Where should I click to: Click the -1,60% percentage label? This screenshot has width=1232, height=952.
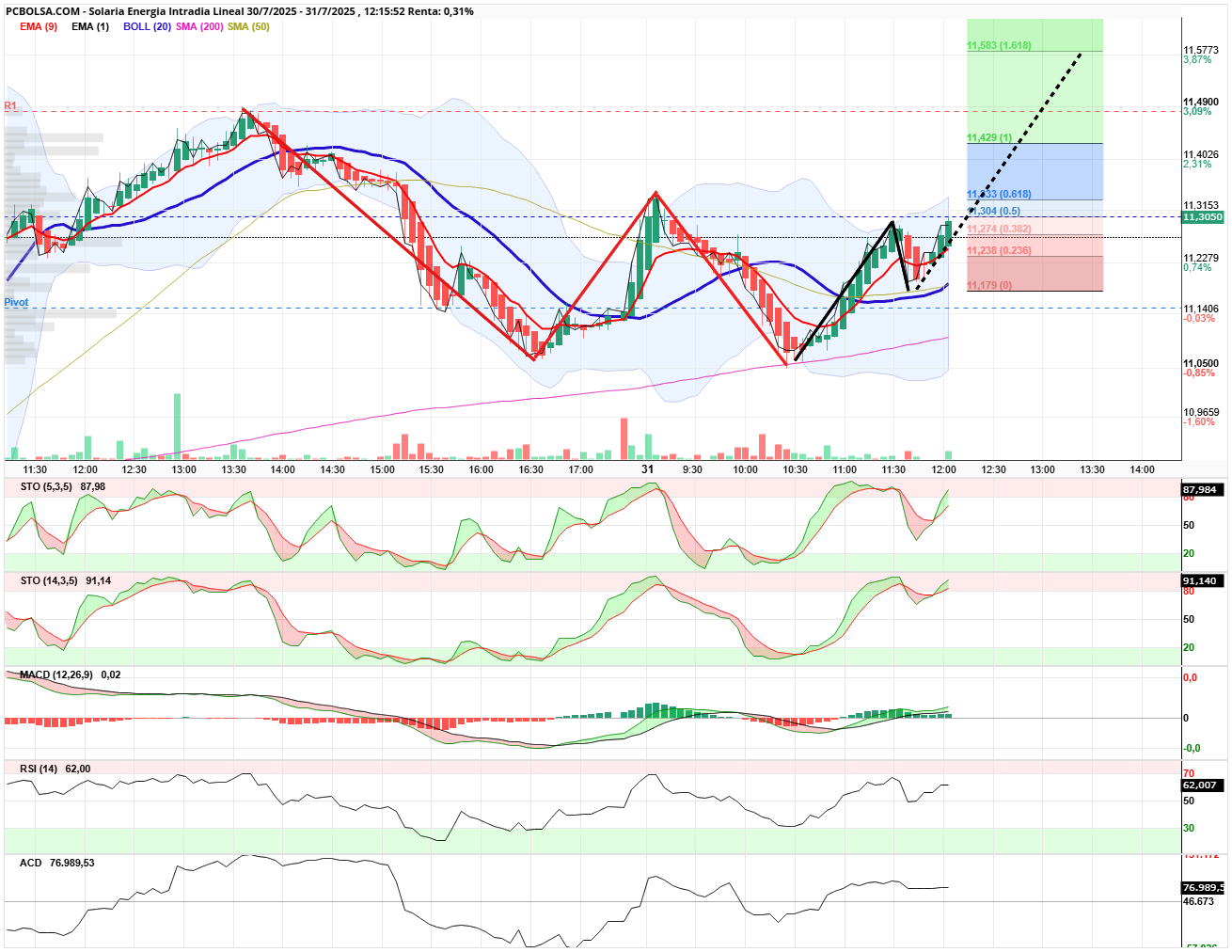pos(1199,421)
